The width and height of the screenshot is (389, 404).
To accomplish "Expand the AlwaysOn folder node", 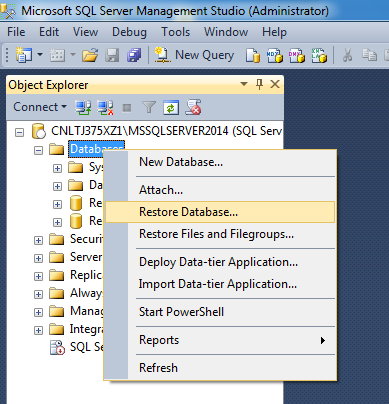I will [x=39, y=294].
